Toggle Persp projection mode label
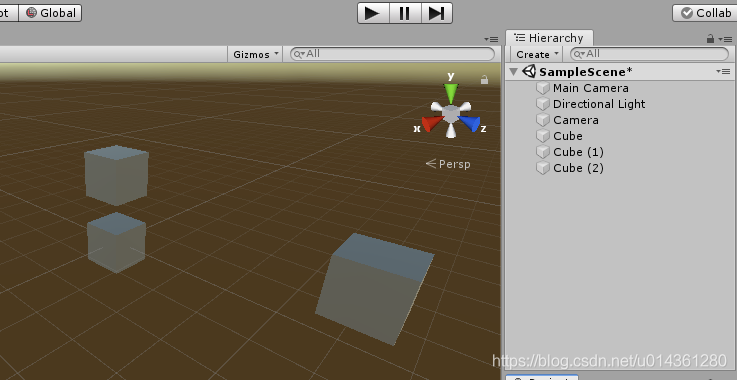This screenshot has height=380, width=737. click(x=448, y=164)
